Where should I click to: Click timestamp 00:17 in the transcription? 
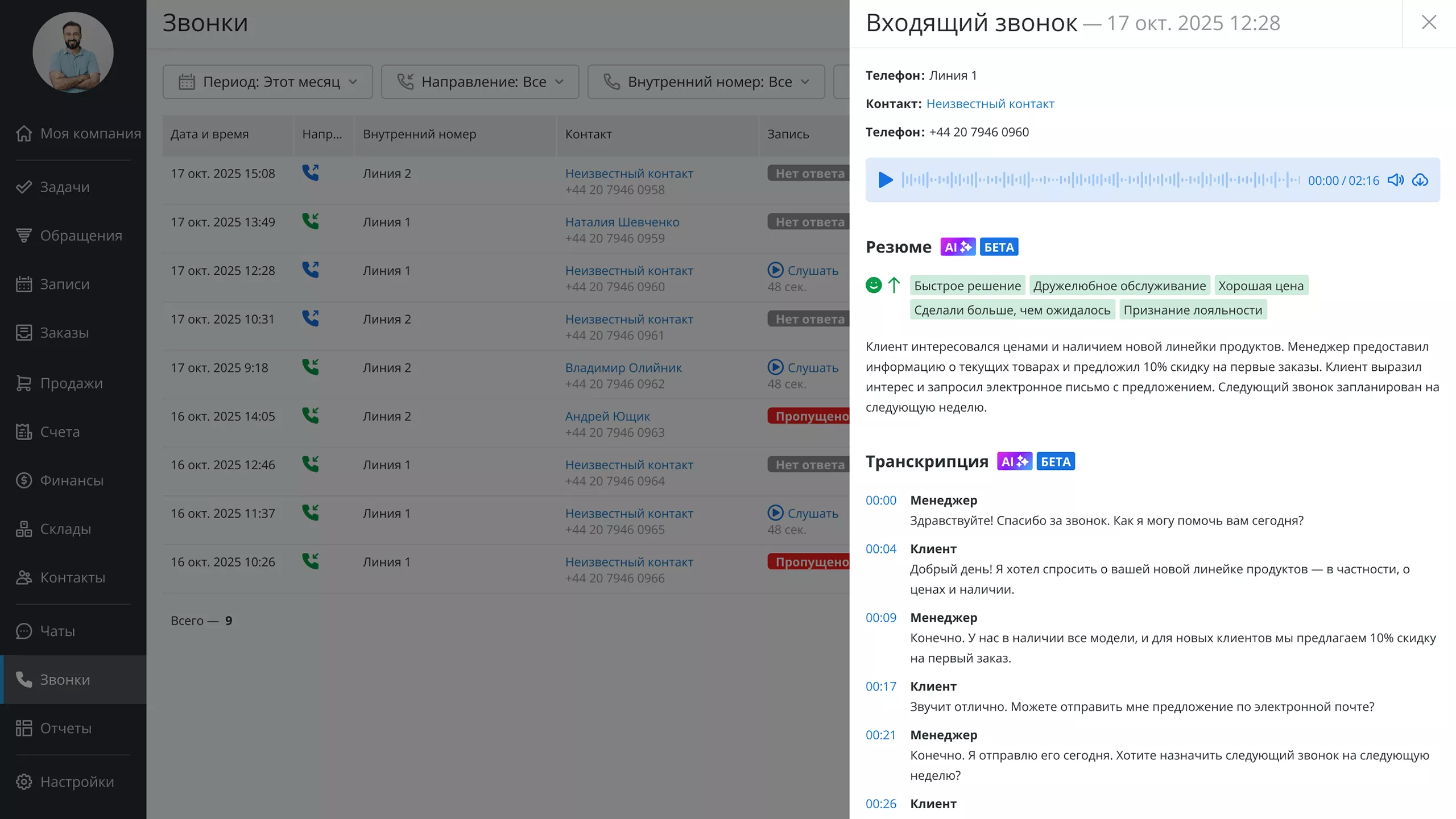point(880,686)
